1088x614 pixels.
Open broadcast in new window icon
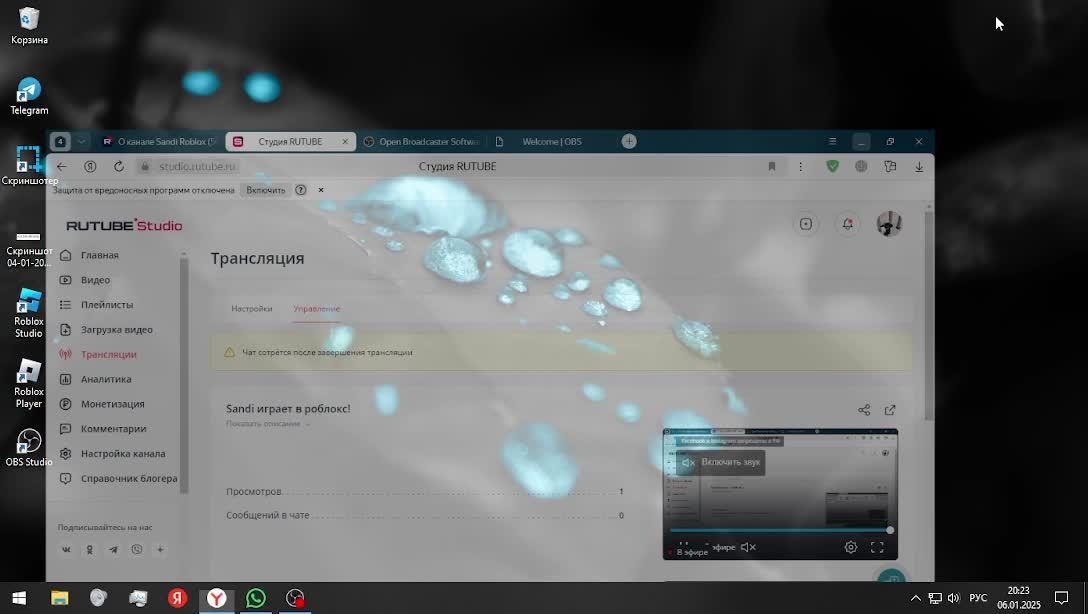890,410
